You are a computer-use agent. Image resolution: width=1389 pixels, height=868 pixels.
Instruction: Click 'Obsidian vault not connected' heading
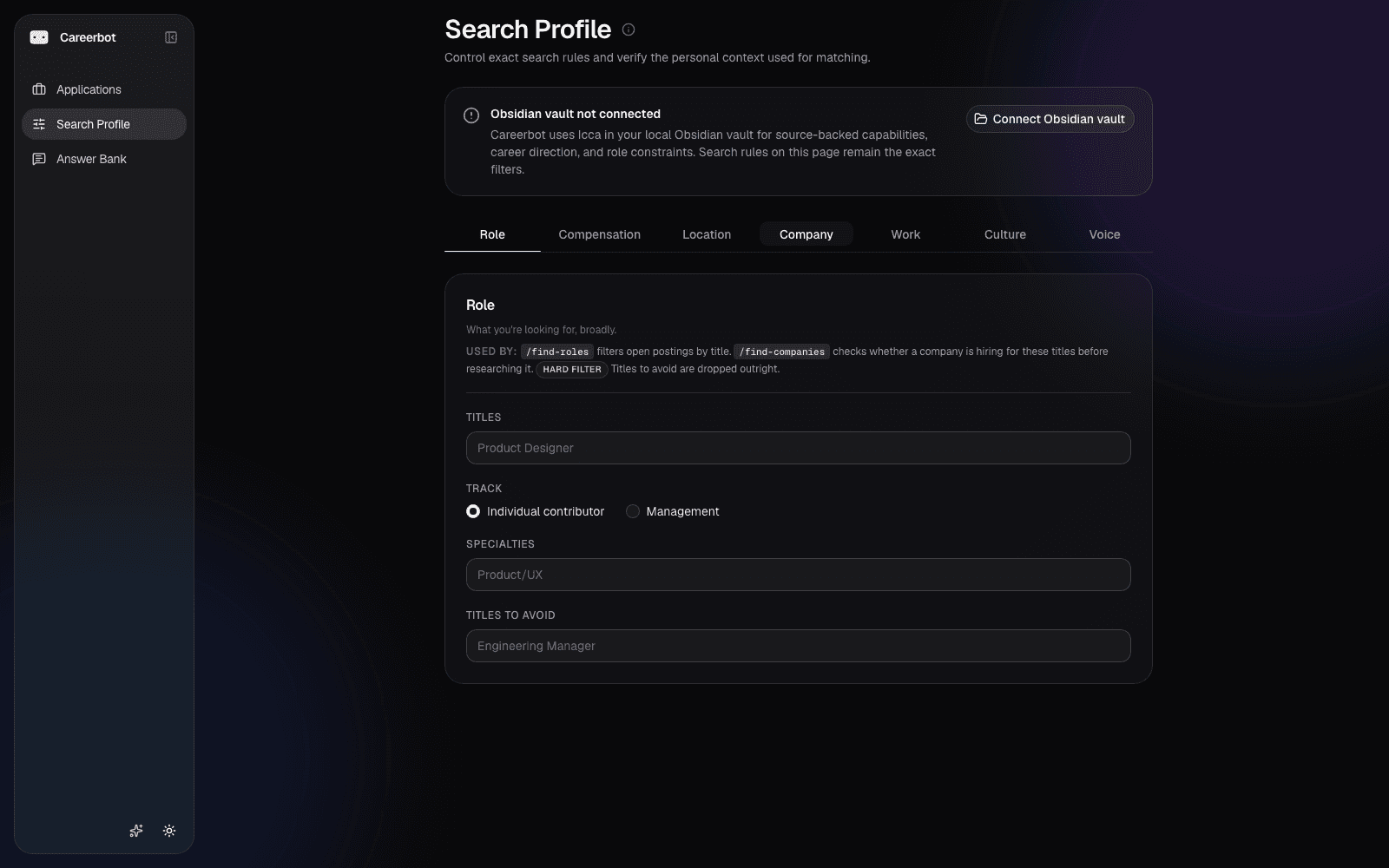[576, 114]
